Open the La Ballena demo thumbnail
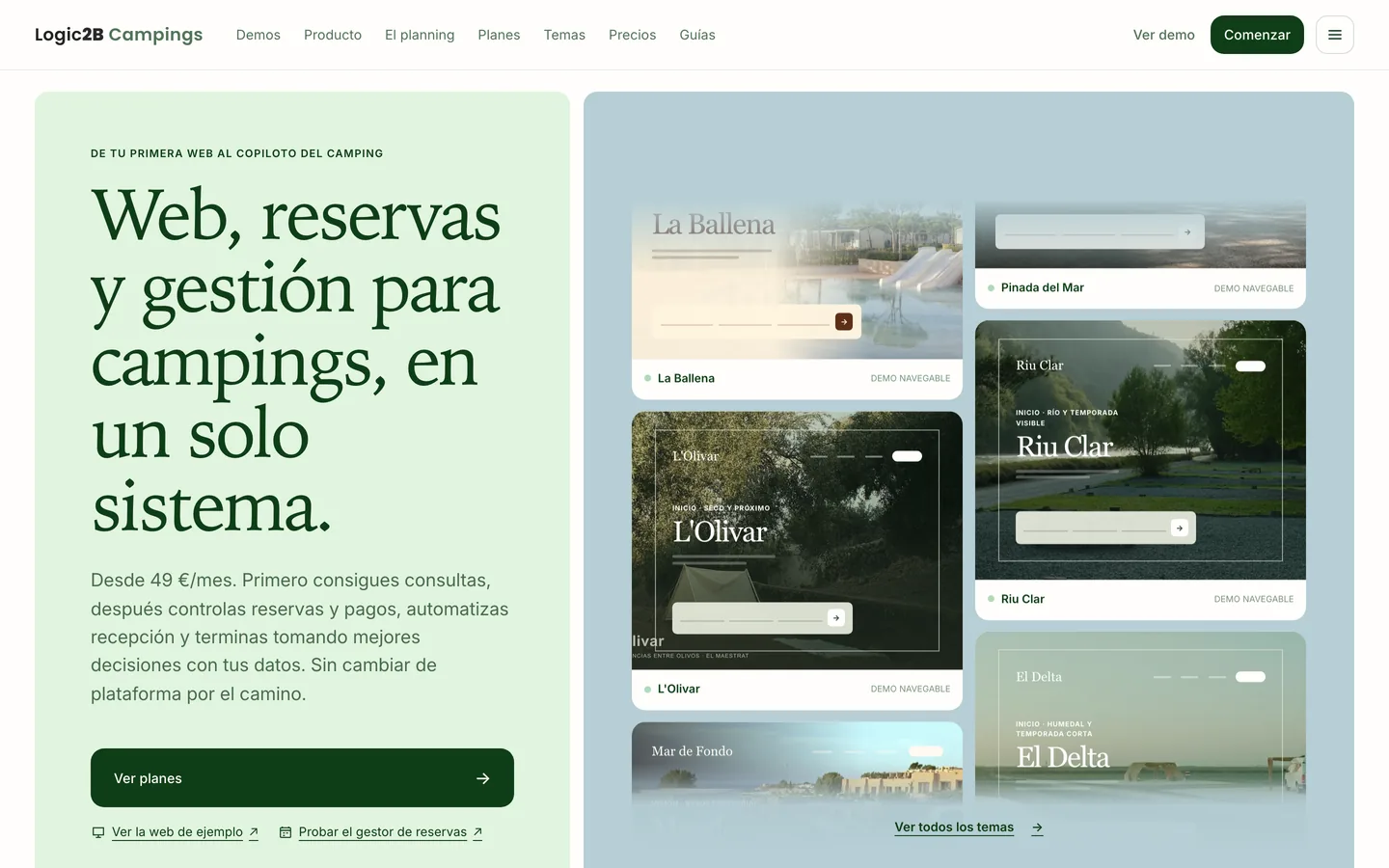 797,280
